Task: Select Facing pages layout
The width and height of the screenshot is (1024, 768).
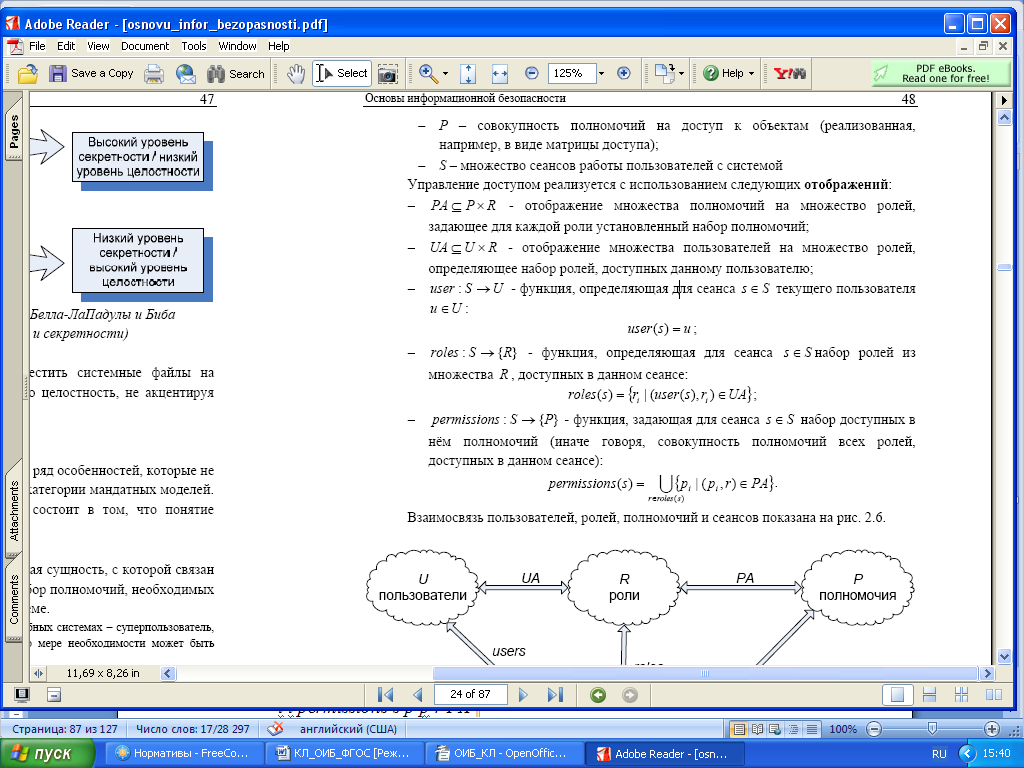Action: 993,695
